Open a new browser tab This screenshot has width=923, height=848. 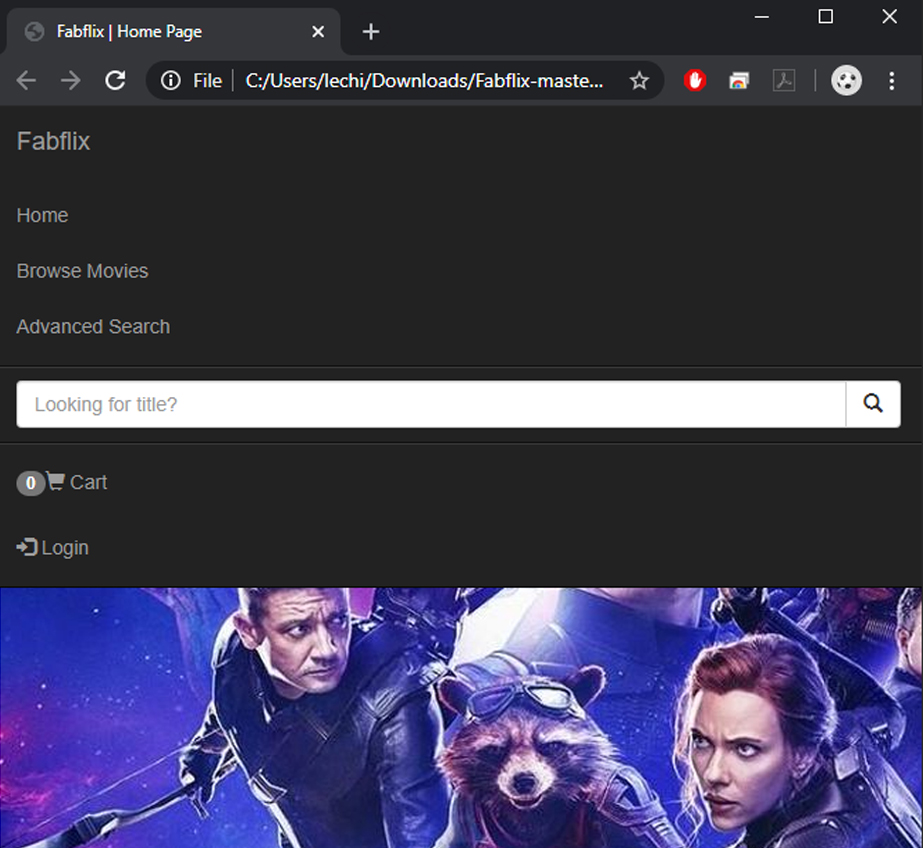tap(371, 32)
